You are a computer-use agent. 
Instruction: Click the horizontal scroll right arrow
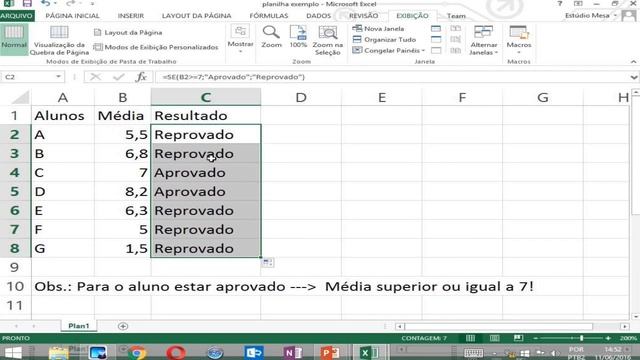click(x=624, y=326)
